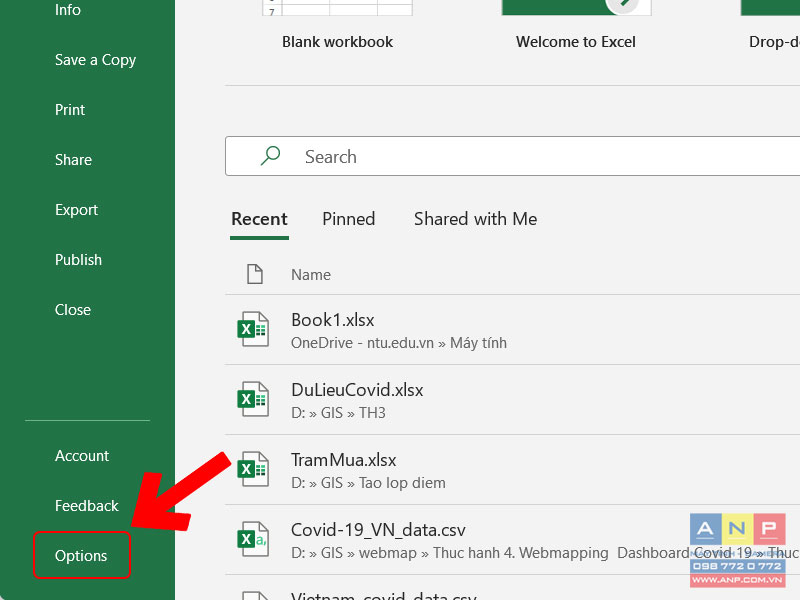Open the Welcome to Excel template
The height and width of the screenshot is (600, 800).
(576, 42)
